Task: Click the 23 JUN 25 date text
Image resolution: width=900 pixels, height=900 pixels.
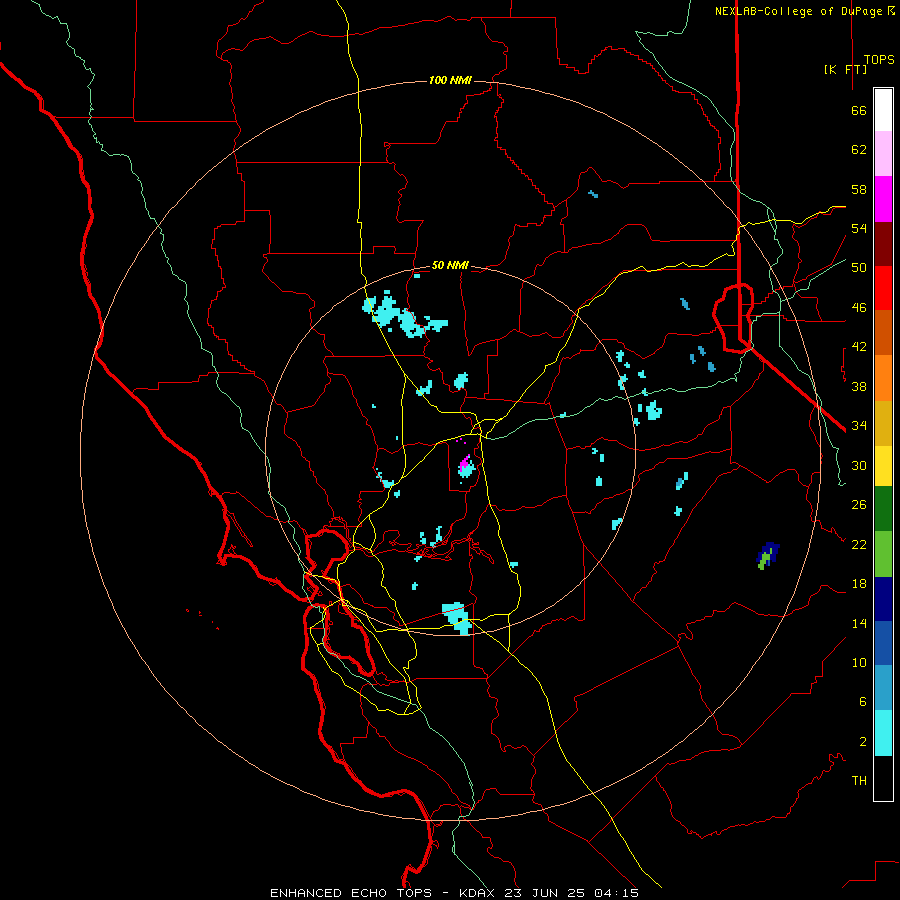Action: point(546,893)
